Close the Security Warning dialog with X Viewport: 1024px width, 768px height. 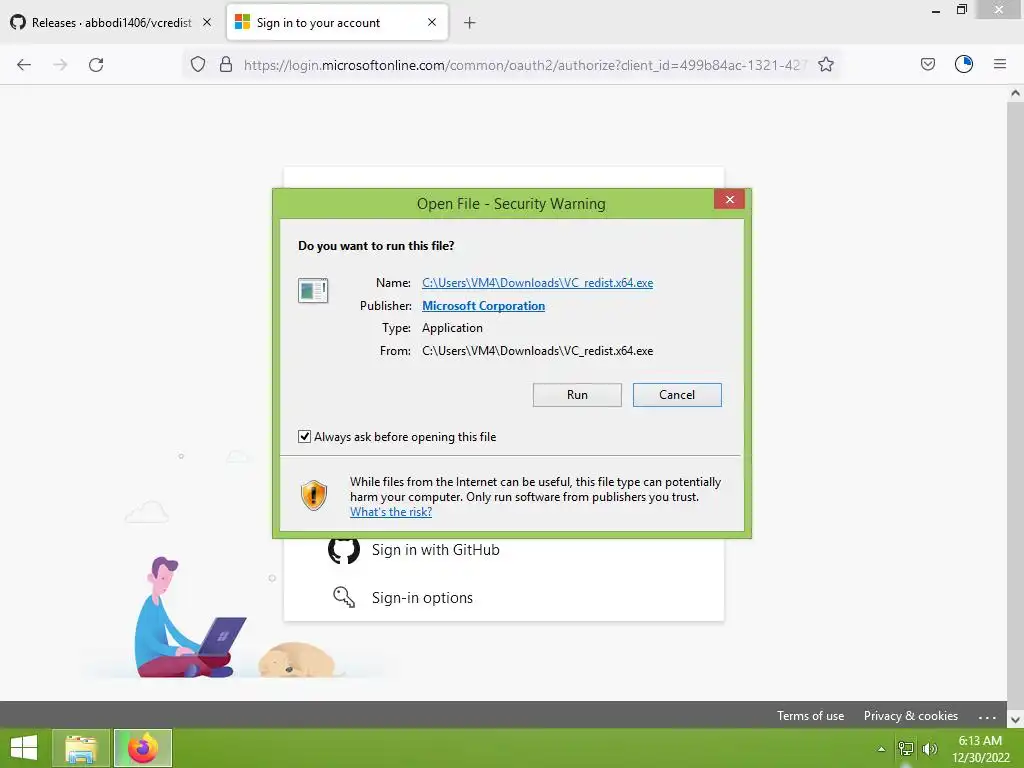(x=729, y=199)
